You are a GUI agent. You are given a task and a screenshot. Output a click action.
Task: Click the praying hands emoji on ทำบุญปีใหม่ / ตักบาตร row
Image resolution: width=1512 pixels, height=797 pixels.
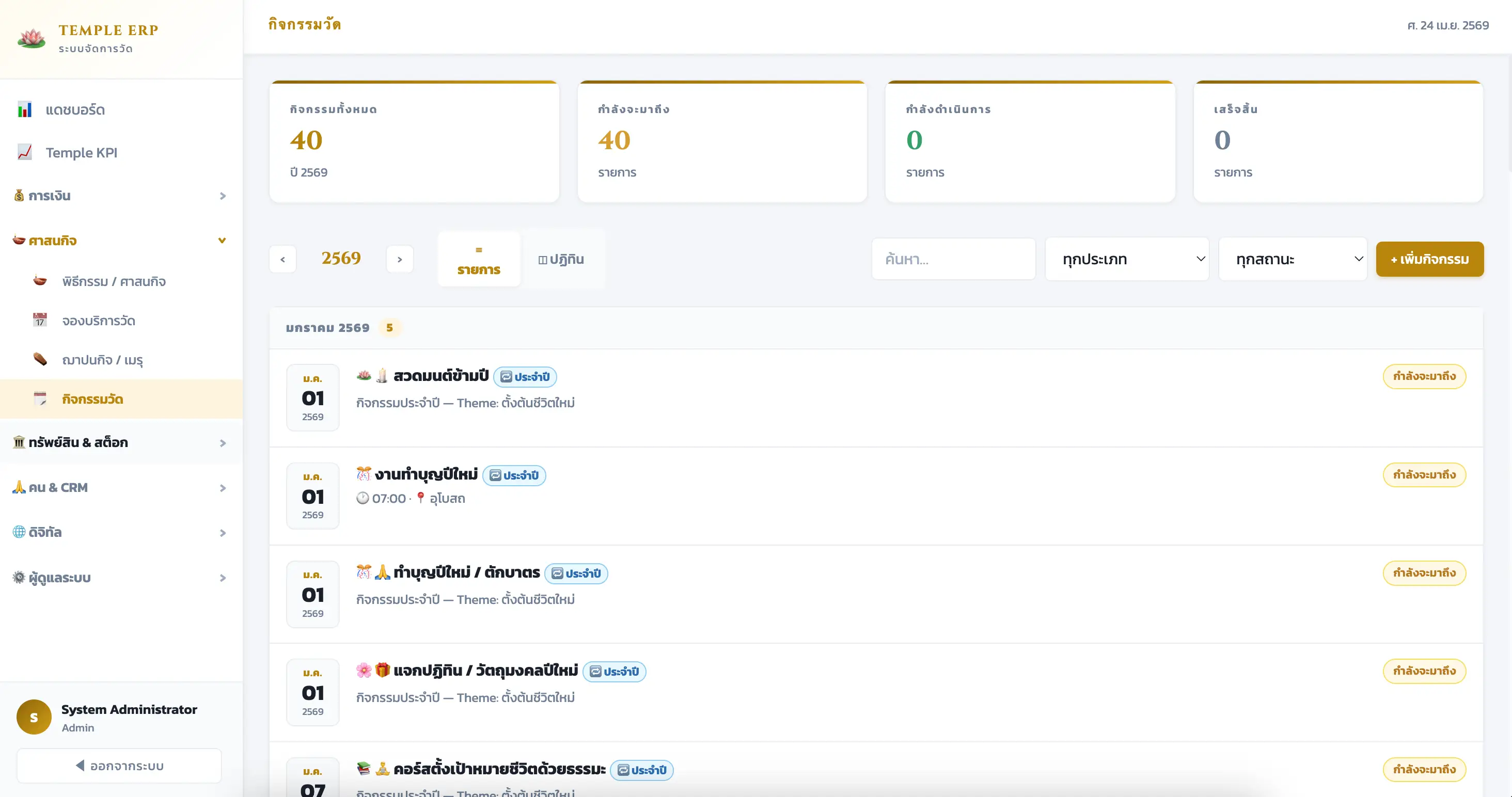pos(382,571)
